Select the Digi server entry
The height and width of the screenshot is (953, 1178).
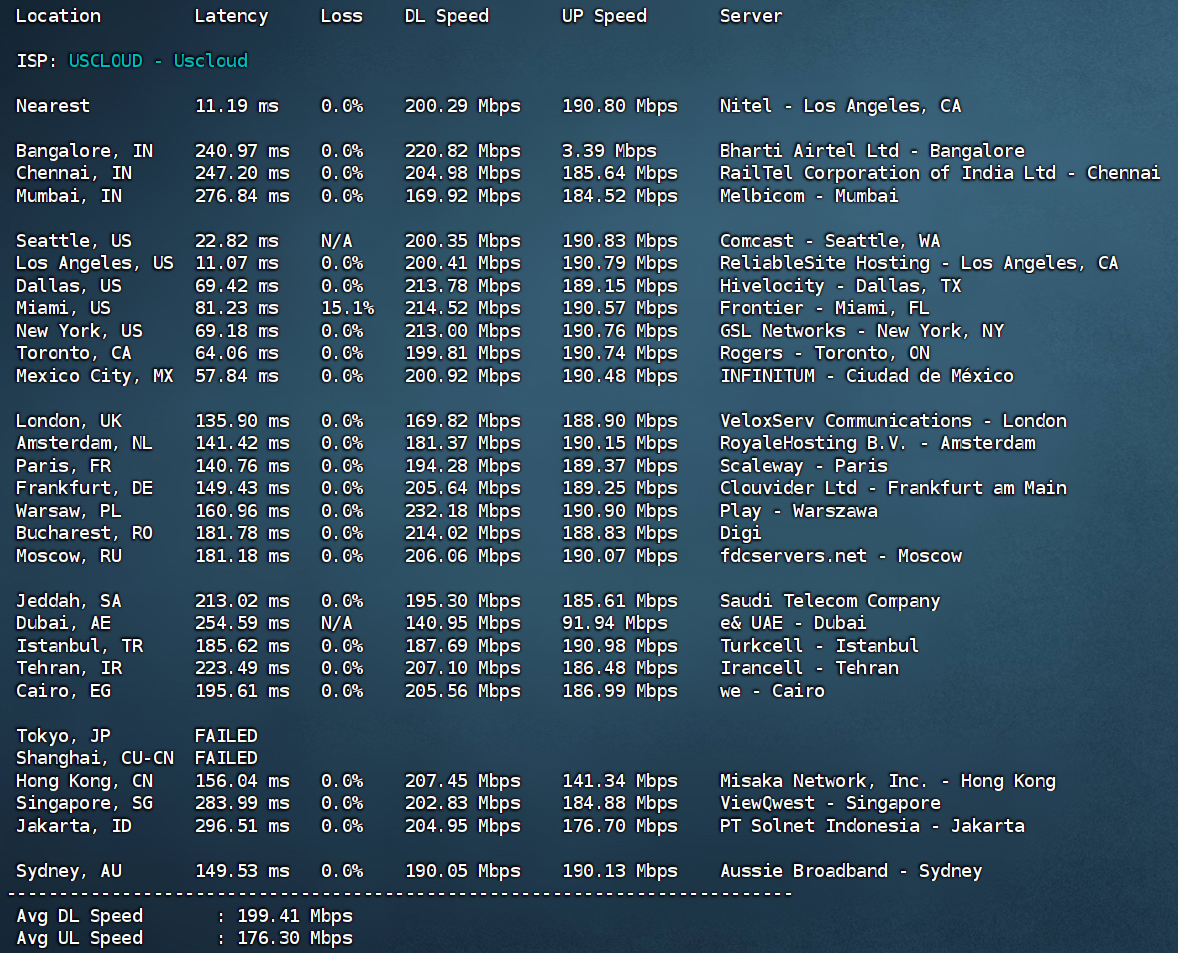[741, 534]
